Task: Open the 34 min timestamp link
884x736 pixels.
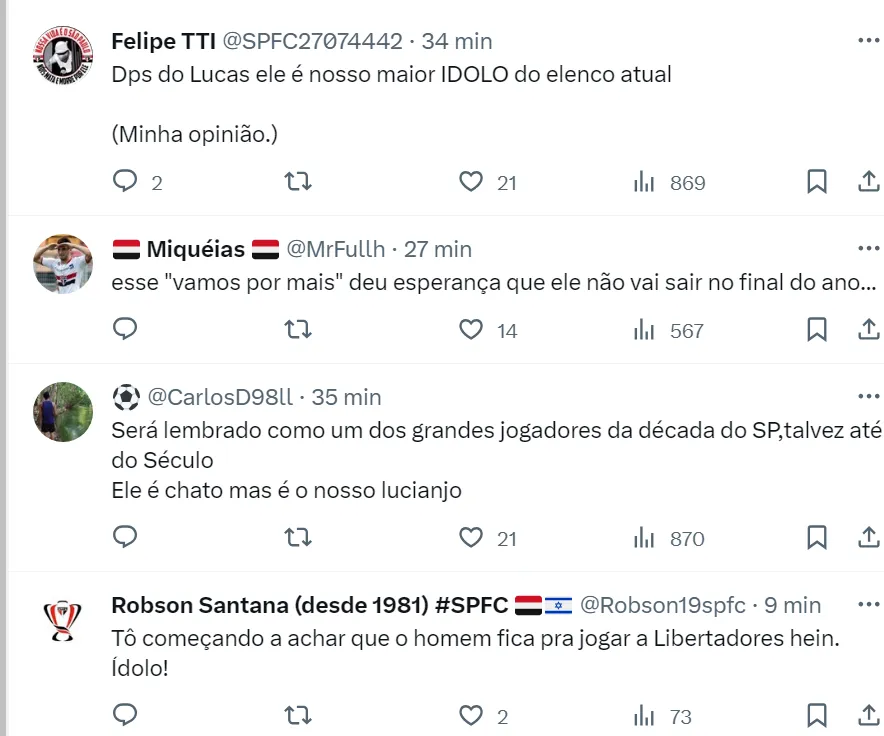Action: (457, 41)
